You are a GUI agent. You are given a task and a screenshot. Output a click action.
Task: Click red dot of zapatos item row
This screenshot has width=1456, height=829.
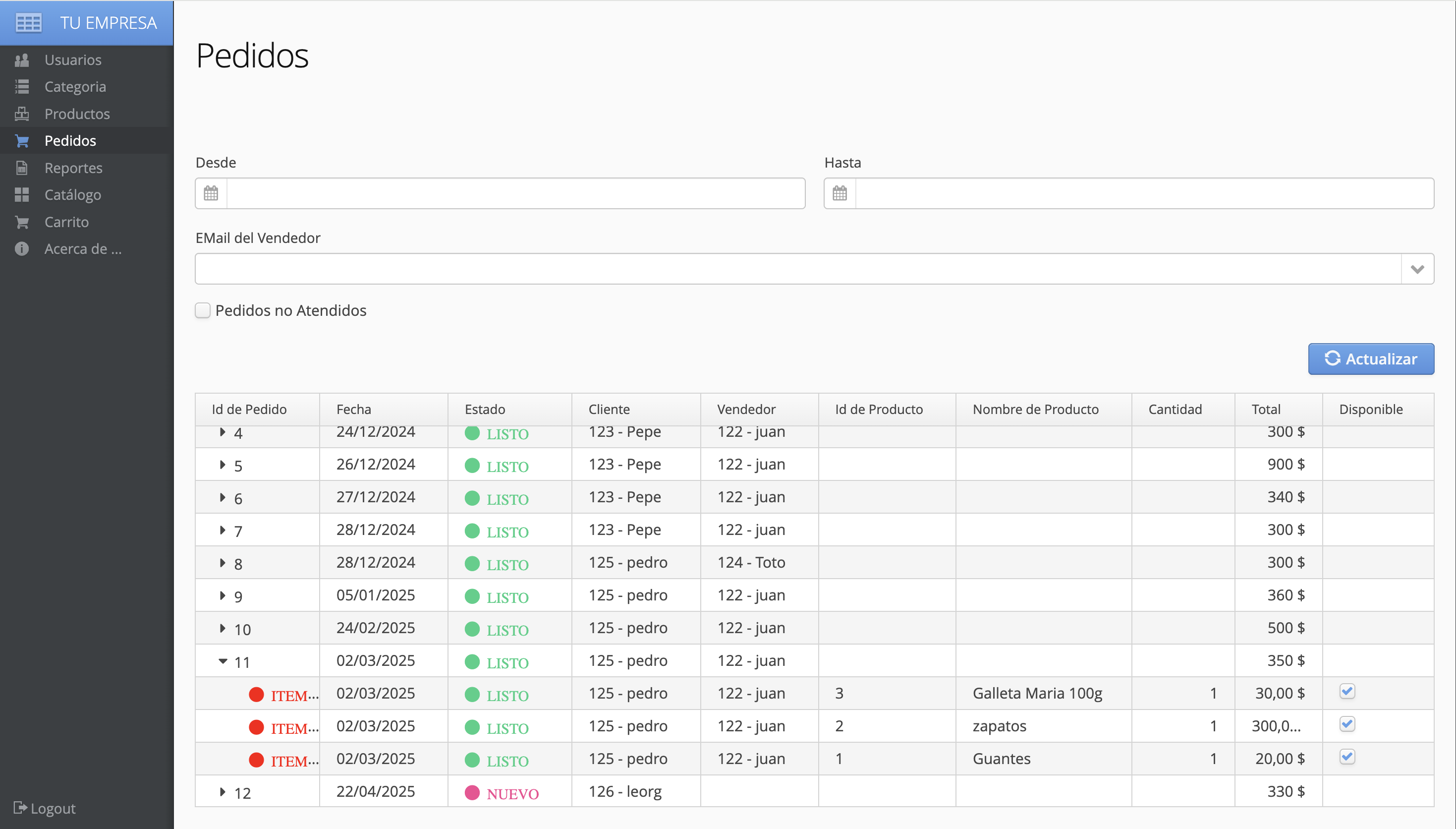[257, 727]
